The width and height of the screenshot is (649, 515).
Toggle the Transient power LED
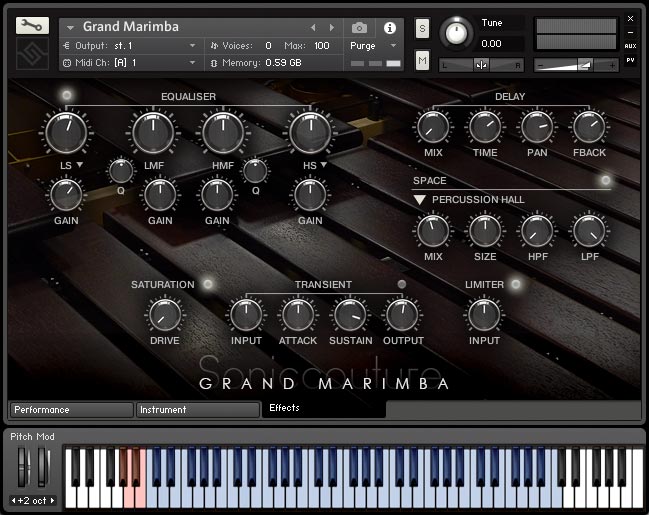(x=401, y=284)
